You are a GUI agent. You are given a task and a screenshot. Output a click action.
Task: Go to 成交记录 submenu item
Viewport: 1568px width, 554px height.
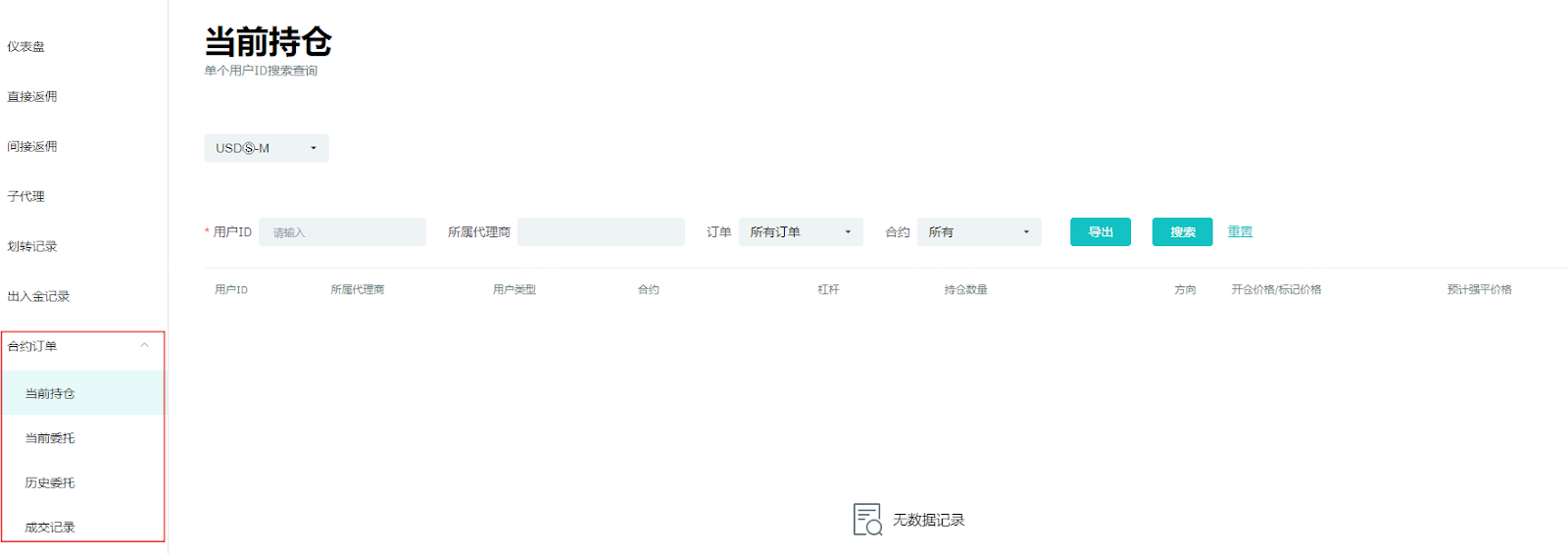tap(50, 528)
